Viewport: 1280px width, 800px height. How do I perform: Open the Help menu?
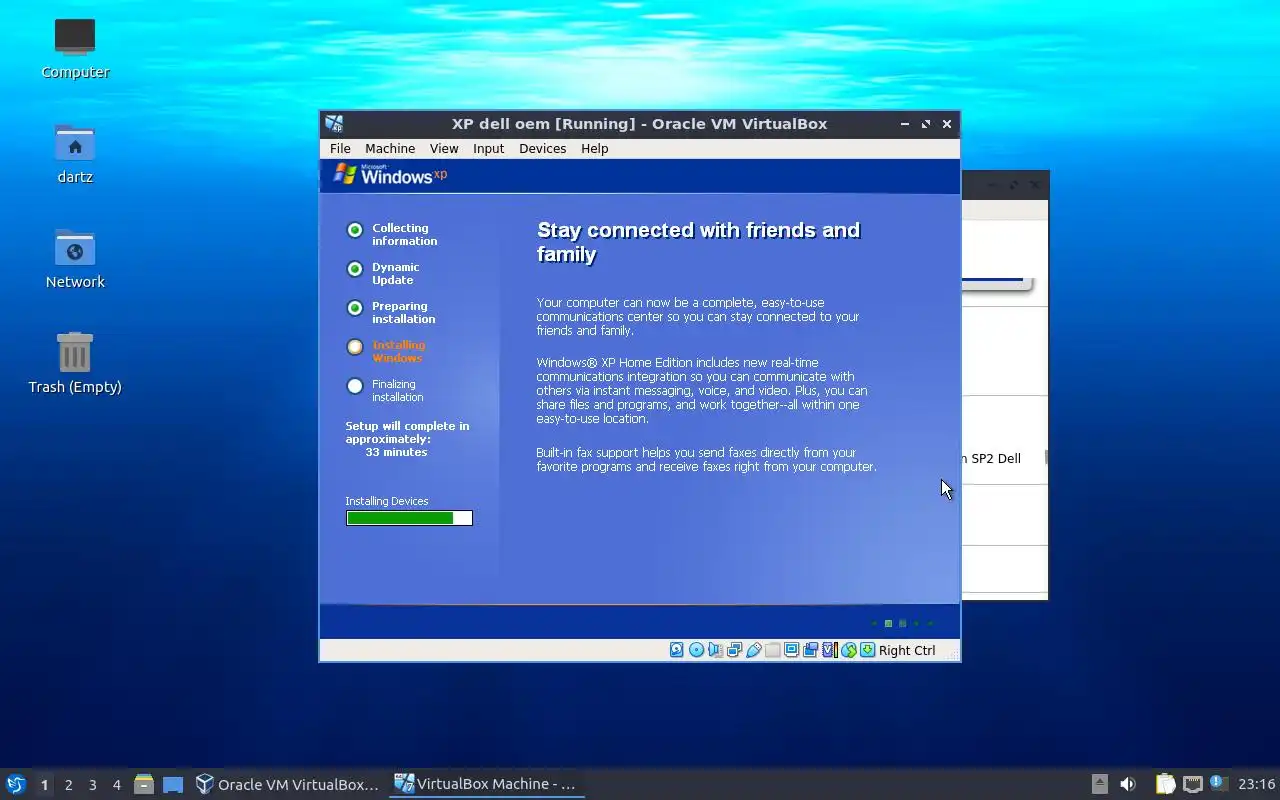(x=595, y=148)
